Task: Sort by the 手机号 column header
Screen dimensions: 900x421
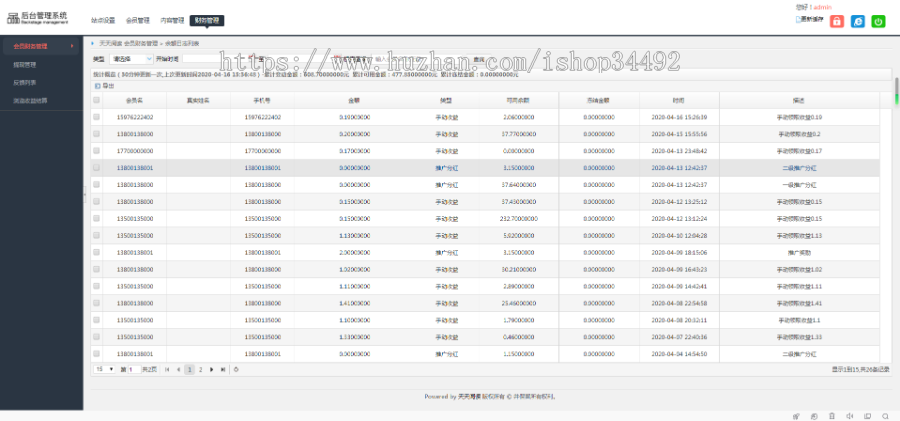Action: 262,100
